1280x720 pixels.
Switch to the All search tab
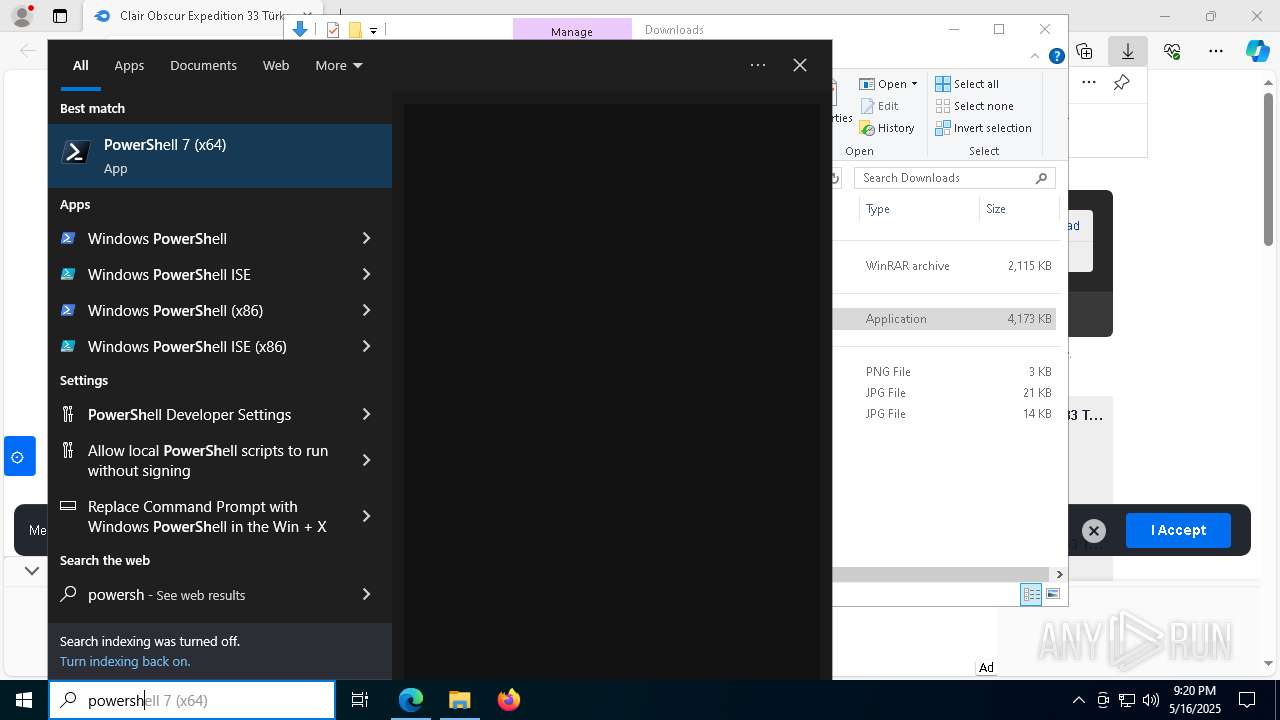[x=81, y=65]
